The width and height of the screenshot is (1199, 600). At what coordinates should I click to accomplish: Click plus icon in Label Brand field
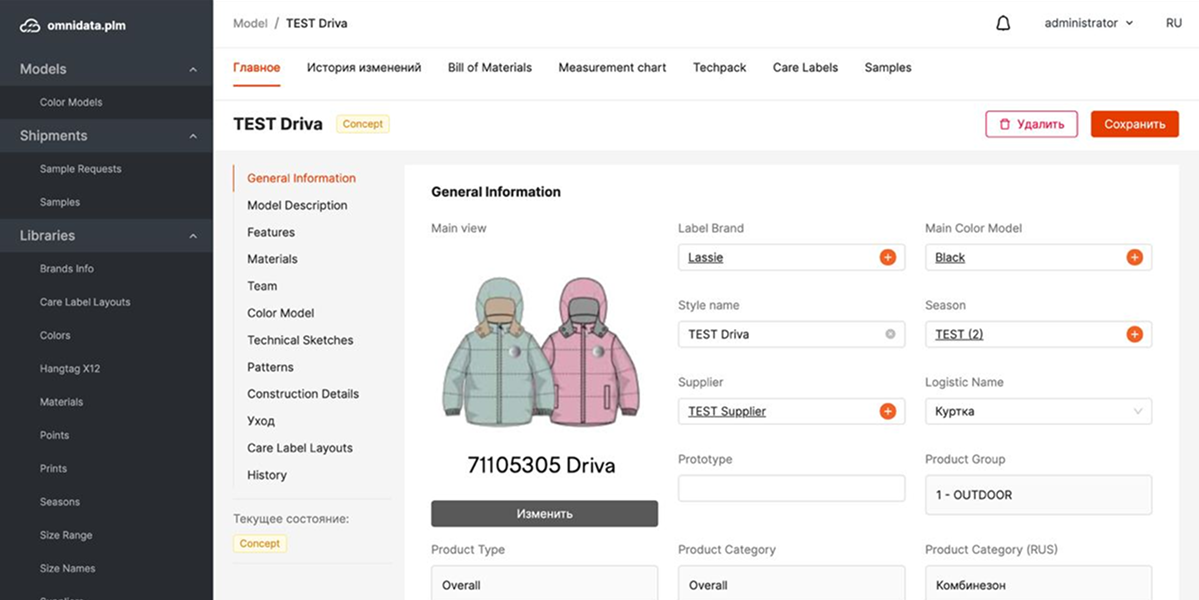click(887, 257)
